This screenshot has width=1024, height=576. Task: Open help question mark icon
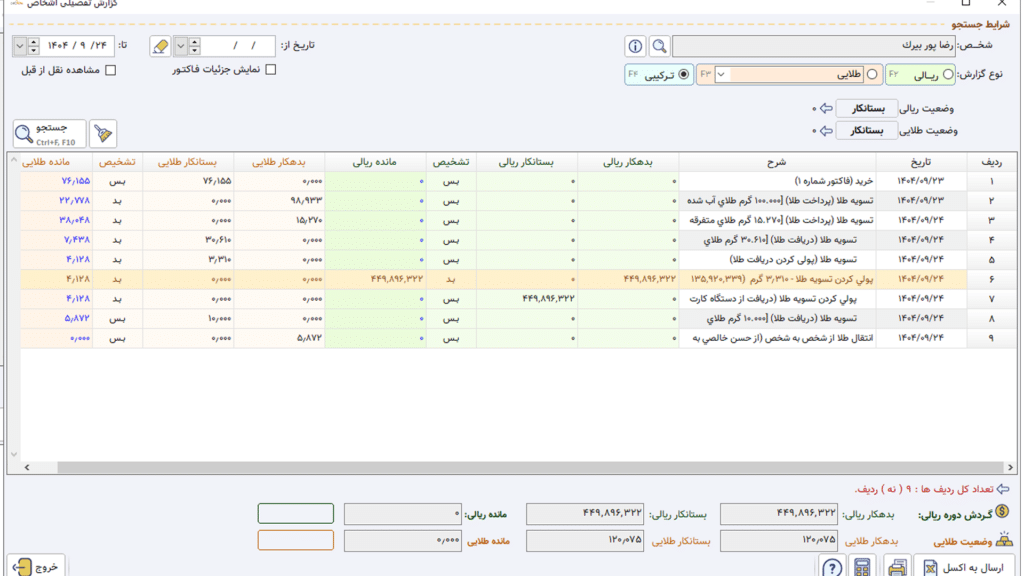(832, 567)
